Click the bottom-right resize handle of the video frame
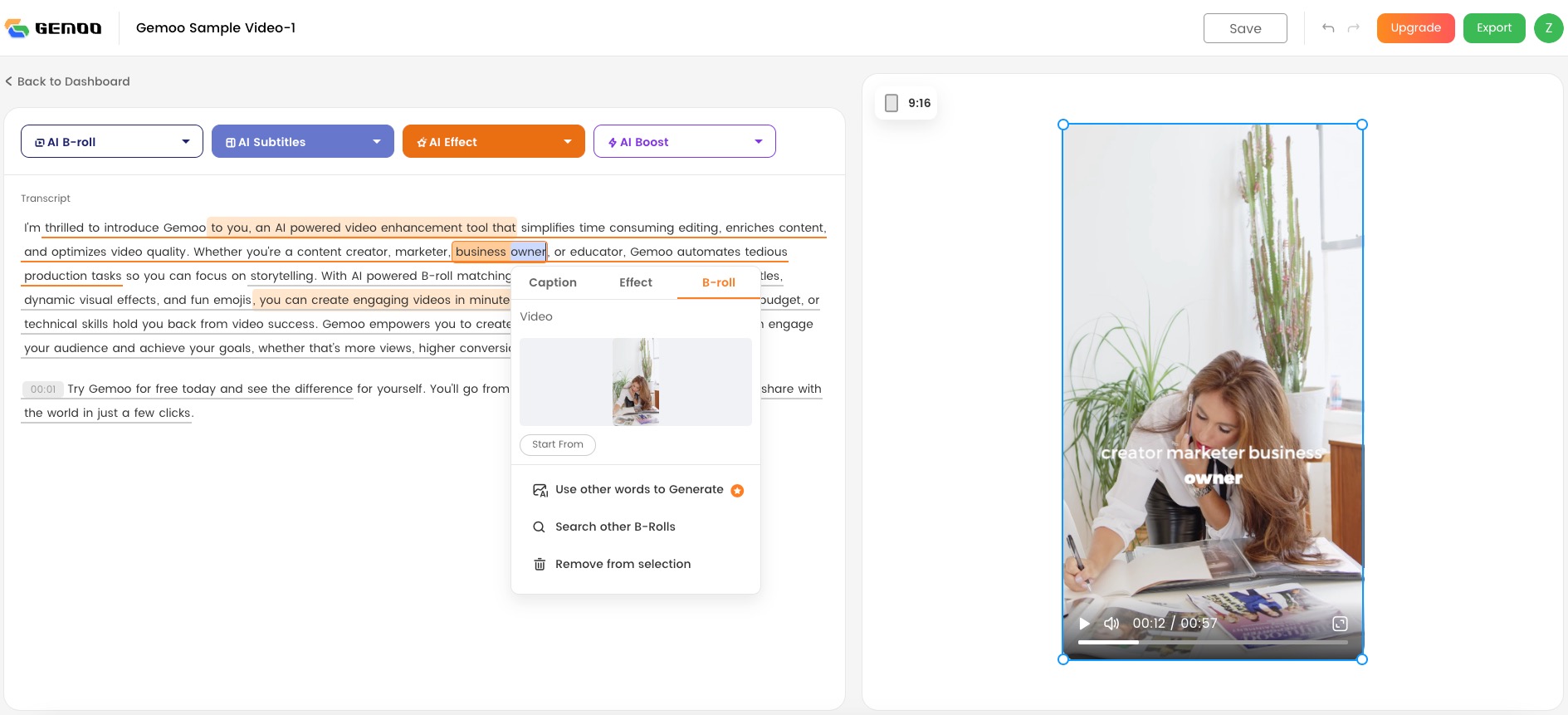The width and height of the screenshot is (1568, 715). pos(1362,659)
